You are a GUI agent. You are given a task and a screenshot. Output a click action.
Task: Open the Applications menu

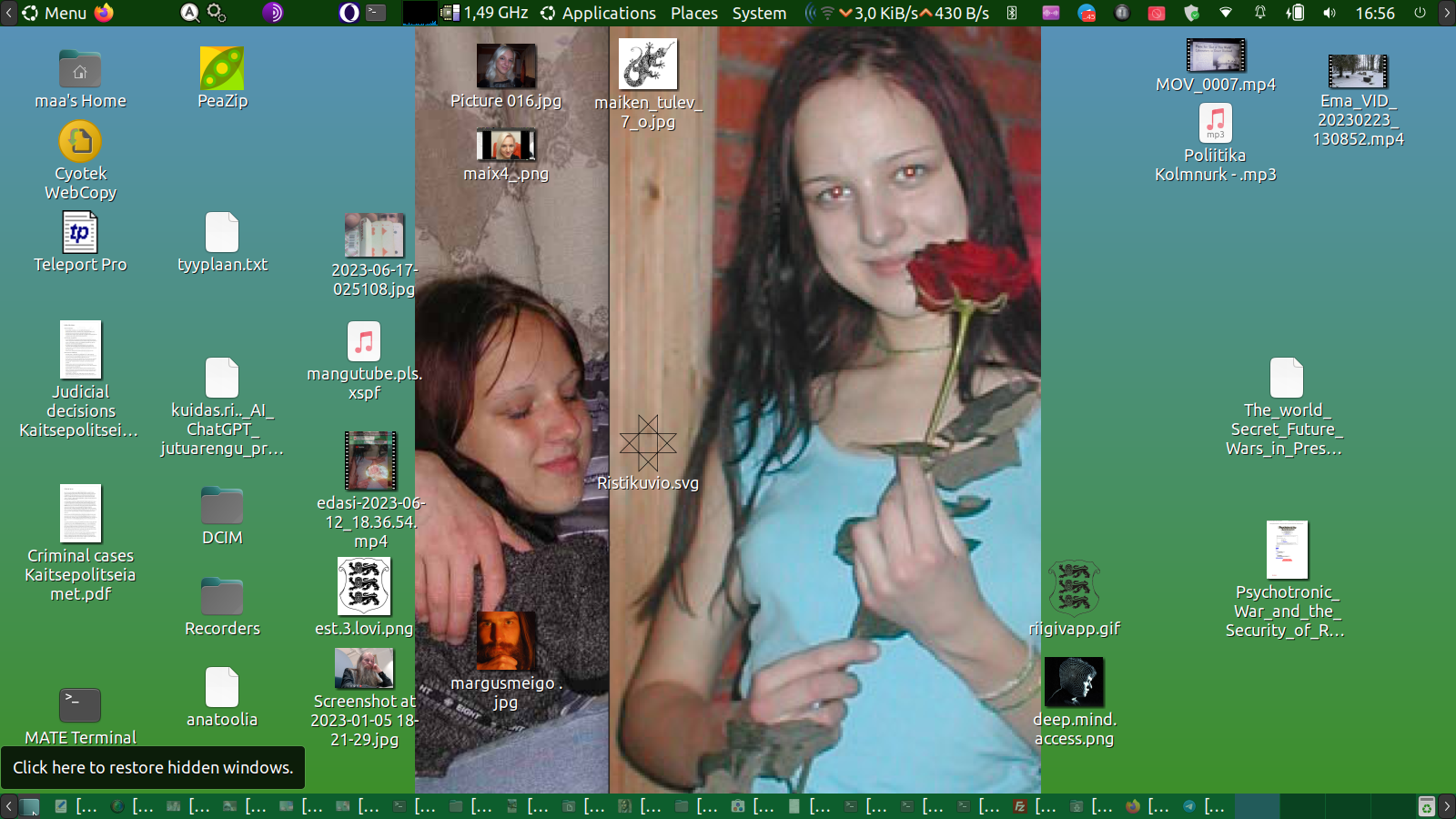tap(598, 13)
